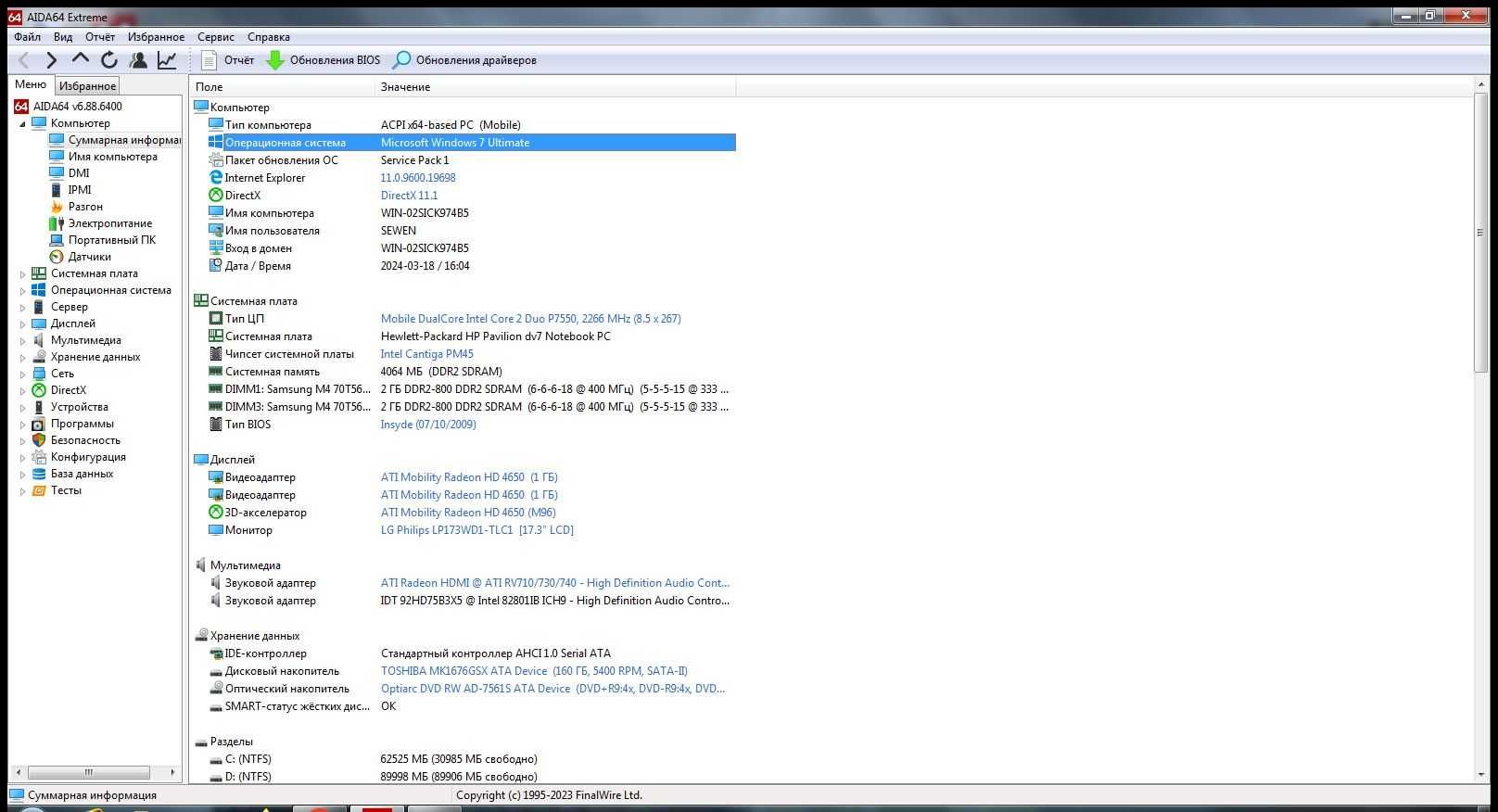
Task: Expand the Сервер tree node
Action: [22, 308]
